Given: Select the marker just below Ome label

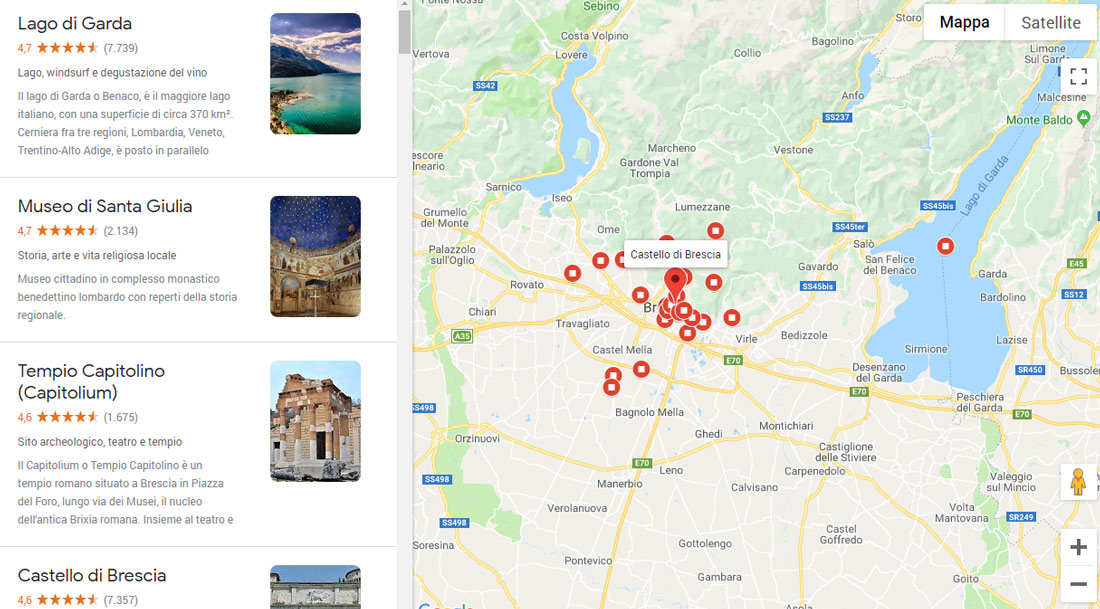Looking at the screenshot, I should tap(601, 261).
